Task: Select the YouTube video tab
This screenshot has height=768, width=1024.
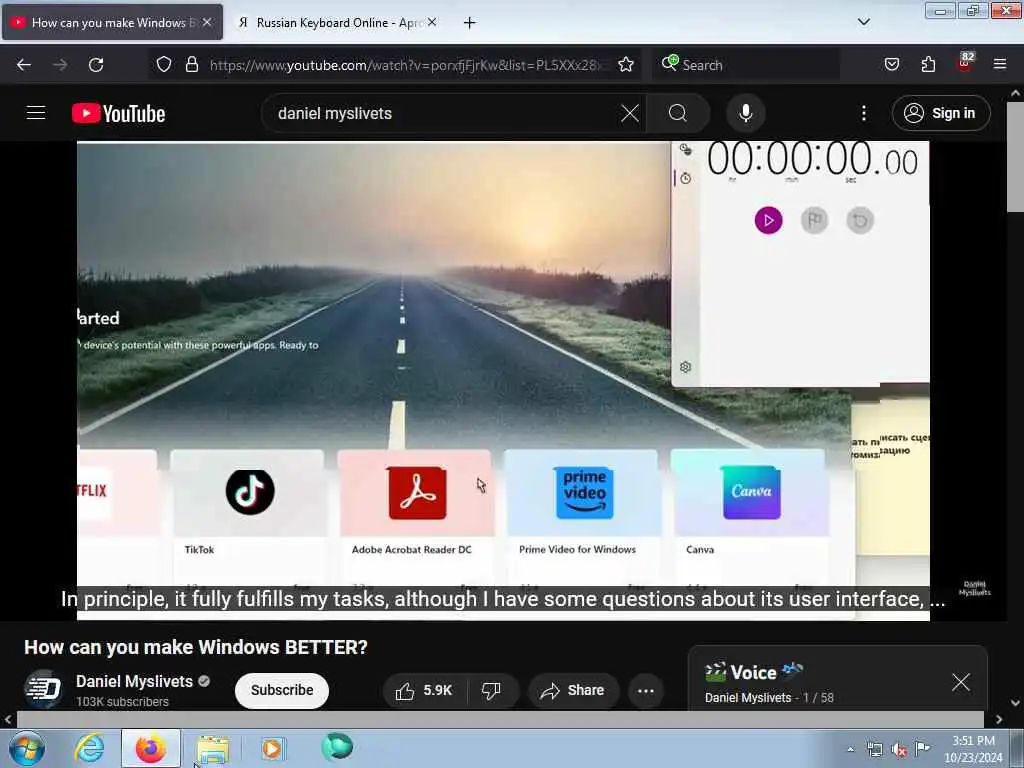Action: tap(112, 23)
